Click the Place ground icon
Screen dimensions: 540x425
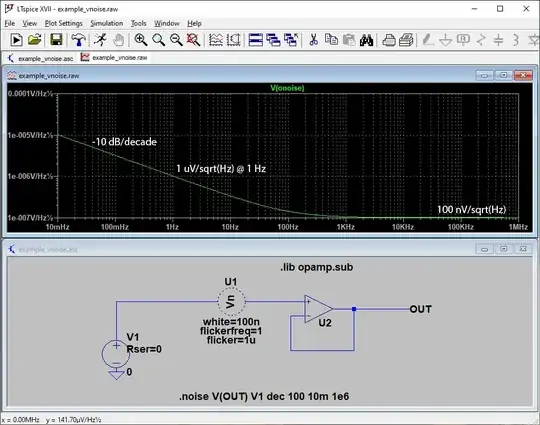(x=446, y=40)
